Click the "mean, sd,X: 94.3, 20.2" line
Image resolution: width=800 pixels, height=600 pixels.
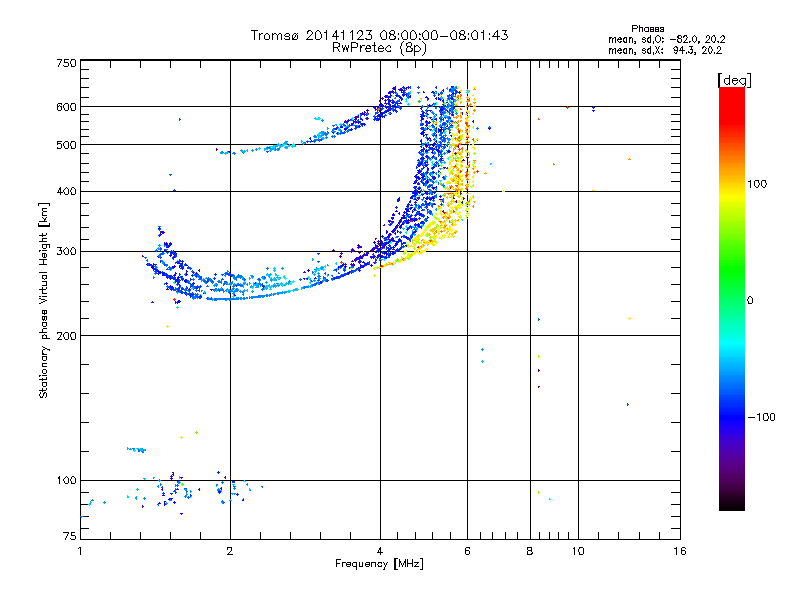point(665,50)
